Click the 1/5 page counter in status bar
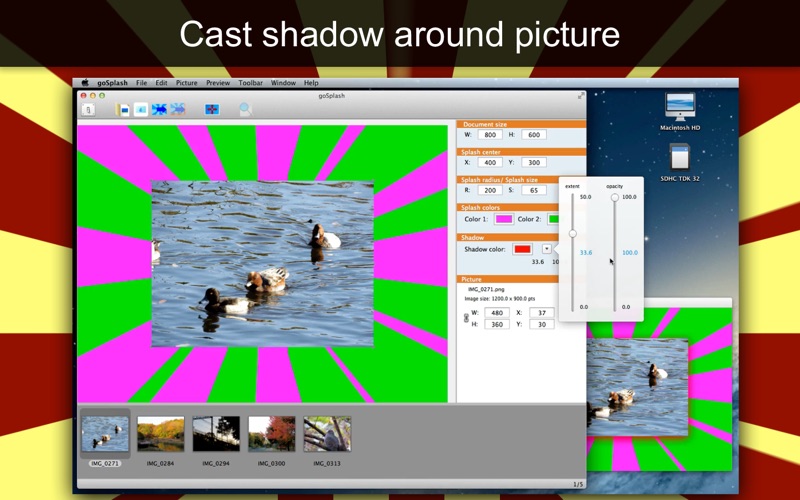Image resolution: width=800 pixels, height=500 pixels. tap(577, 484)
